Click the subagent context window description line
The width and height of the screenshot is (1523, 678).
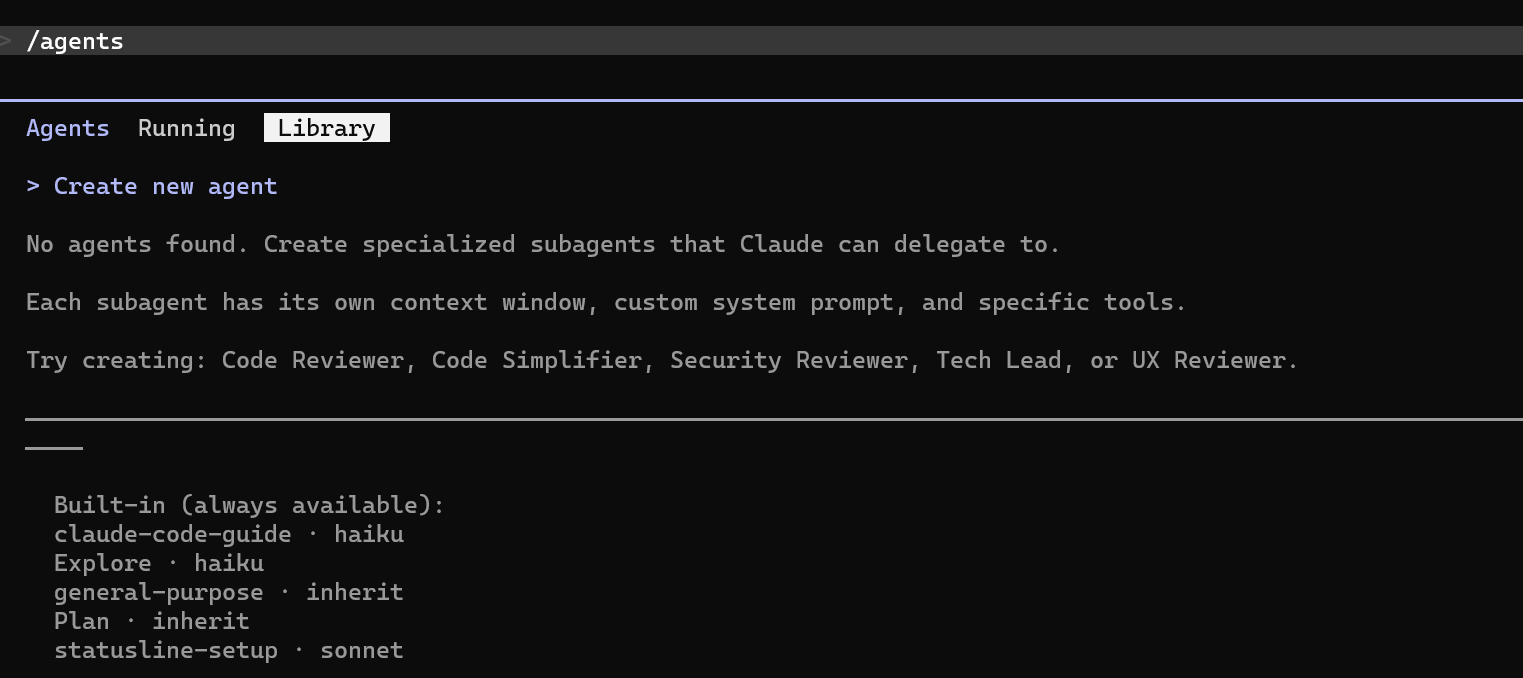click(x=606, y=302)
